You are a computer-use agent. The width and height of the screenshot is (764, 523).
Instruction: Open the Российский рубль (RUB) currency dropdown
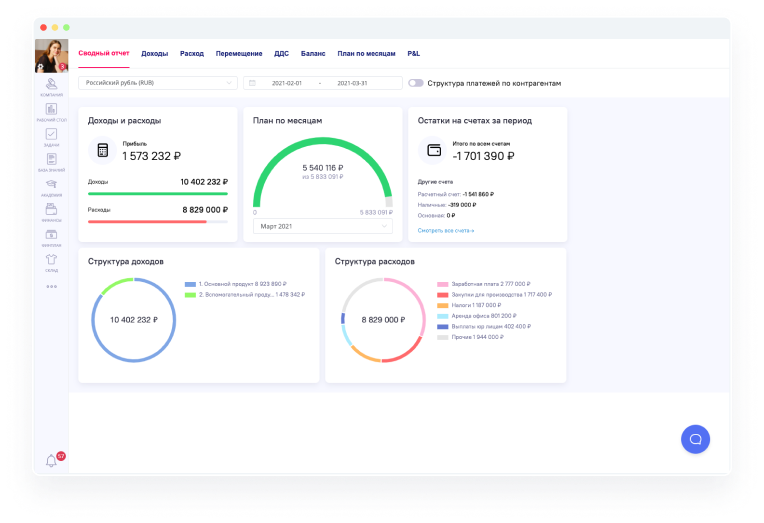(158, 83)
